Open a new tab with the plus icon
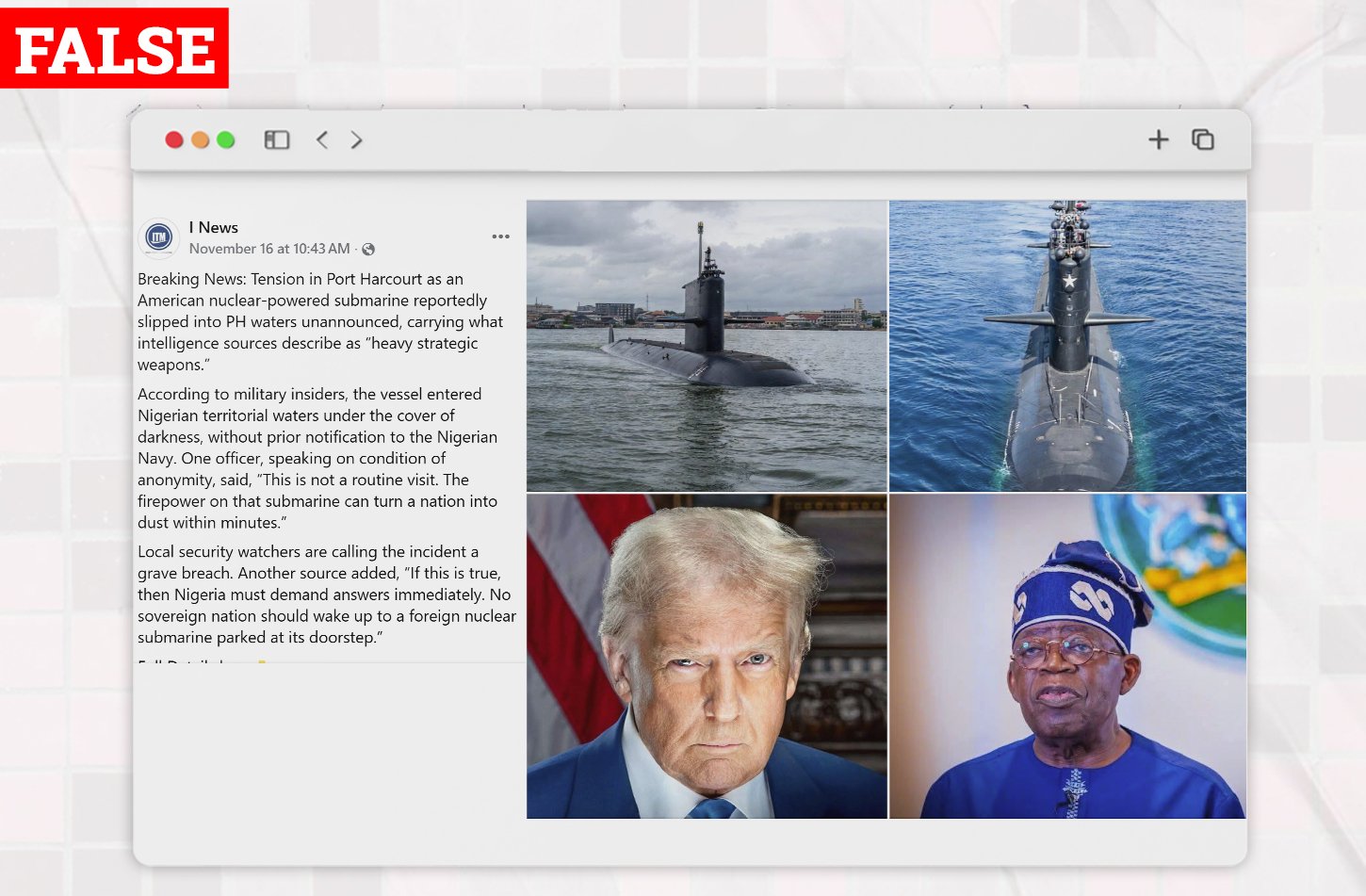Viewport: 1366px width, 896px height. [x=1158, y=140]
